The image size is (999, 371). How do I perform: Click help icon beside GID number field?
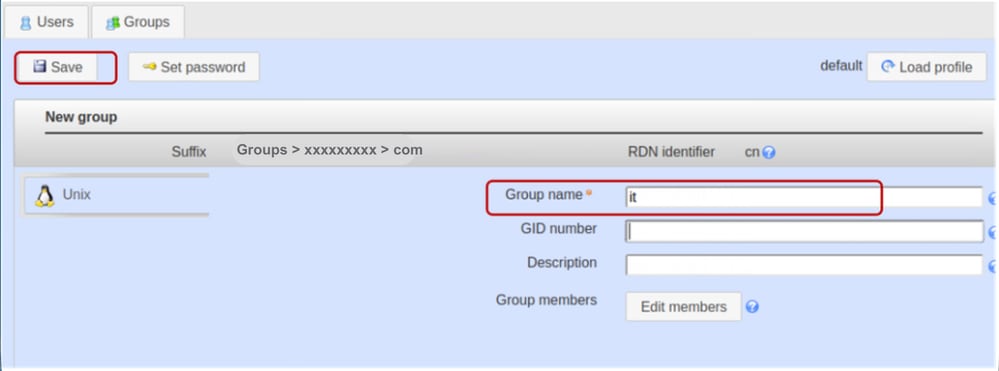click(993, 233)
